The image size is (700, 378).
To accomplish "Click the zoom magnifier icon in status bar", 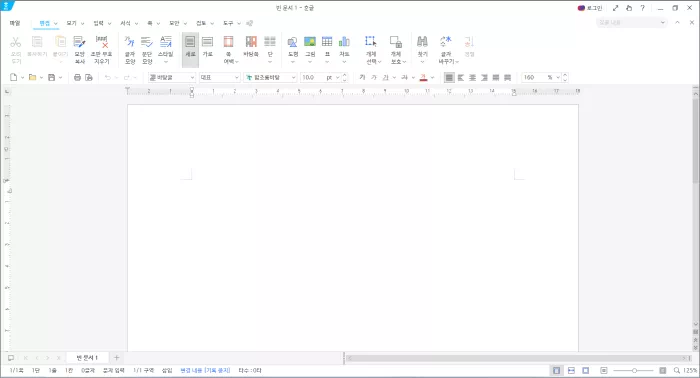I will pos(677,370).
